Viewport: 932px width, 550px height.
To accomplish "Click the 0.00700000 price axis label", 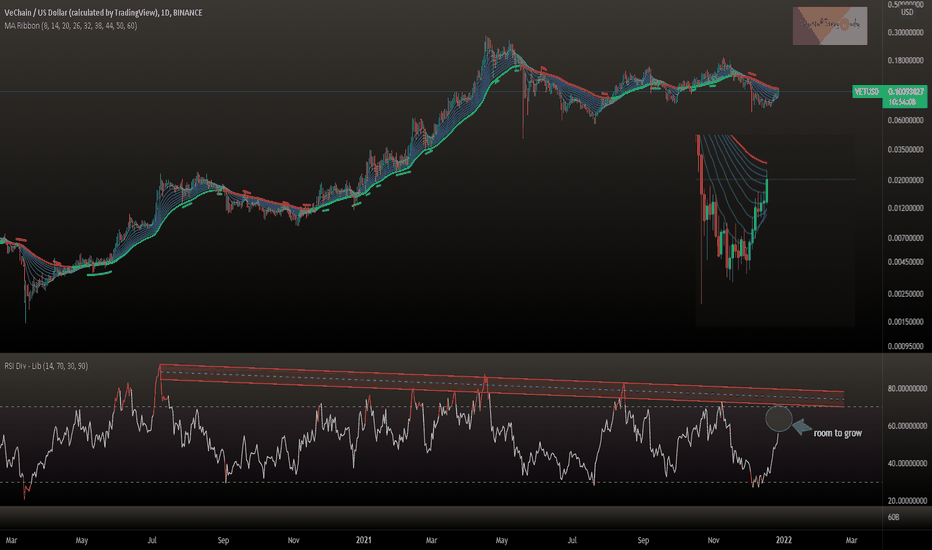I will [x=905, y=238].
